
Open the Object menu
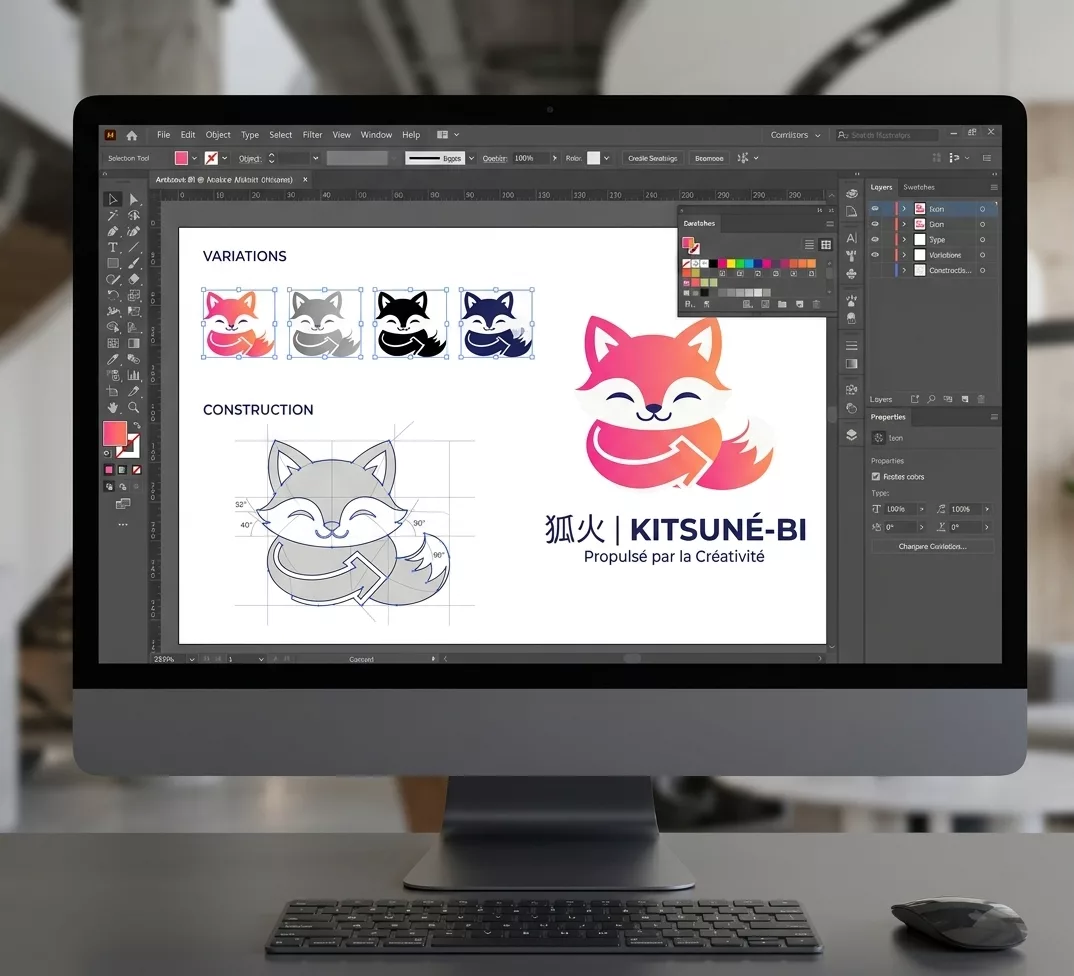[x=218, y=135]
